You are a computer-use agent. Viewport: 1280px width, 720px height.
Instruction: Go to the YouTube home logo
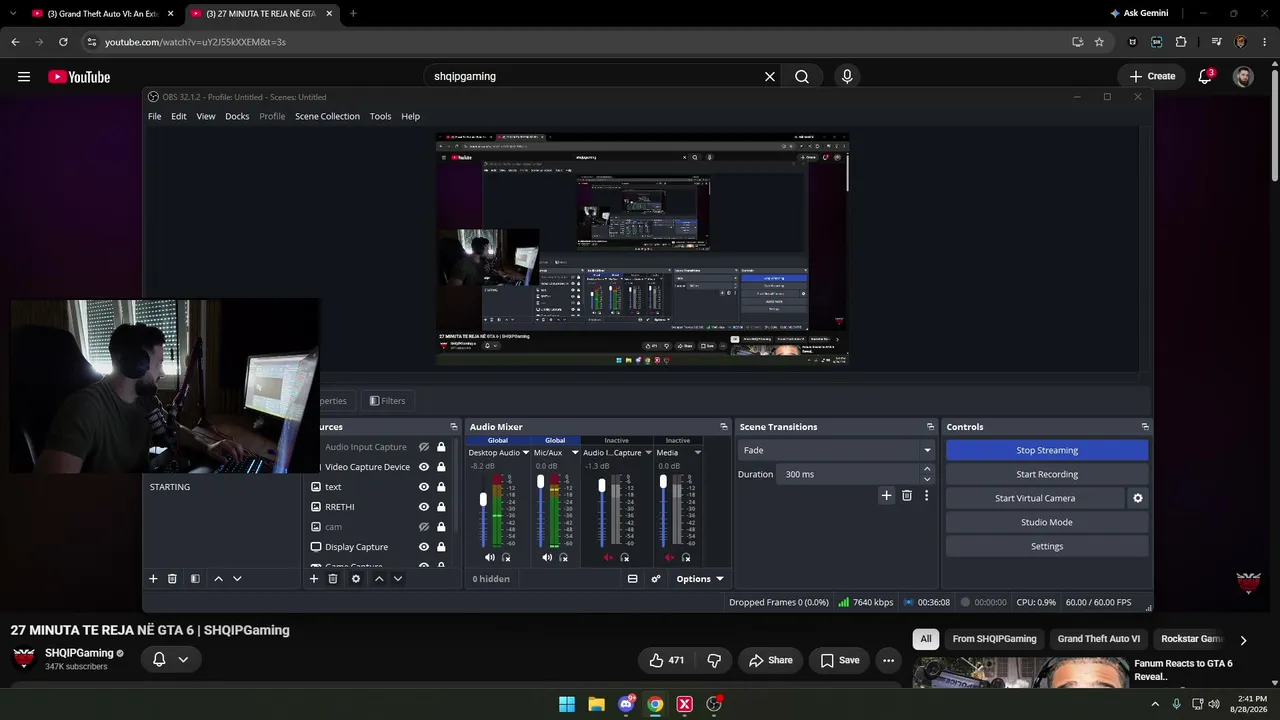pos(79,77)
